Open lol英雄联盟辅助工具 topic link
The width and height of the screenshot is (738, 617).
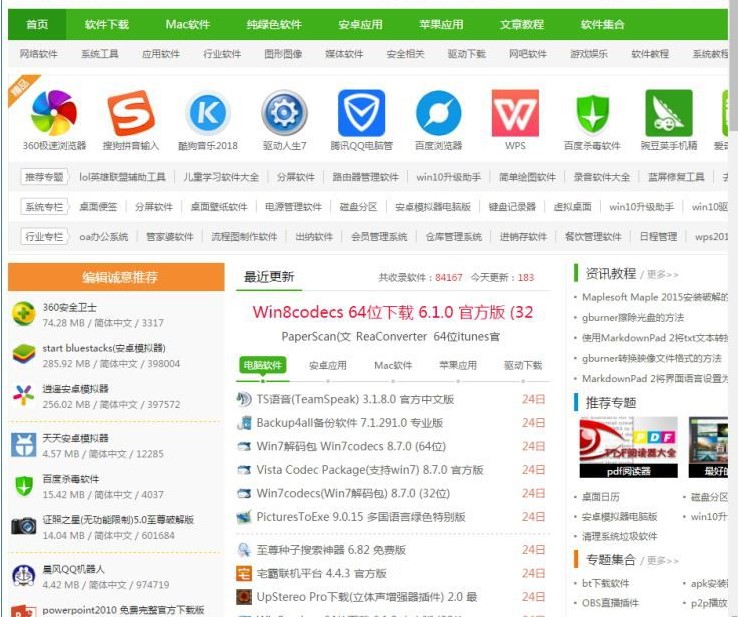click(x=122, y=177)
